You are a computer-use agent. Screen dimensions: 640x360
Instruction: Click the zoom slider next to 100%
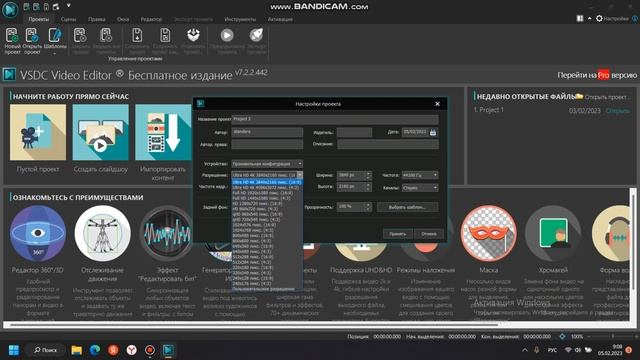click(612, 336)
